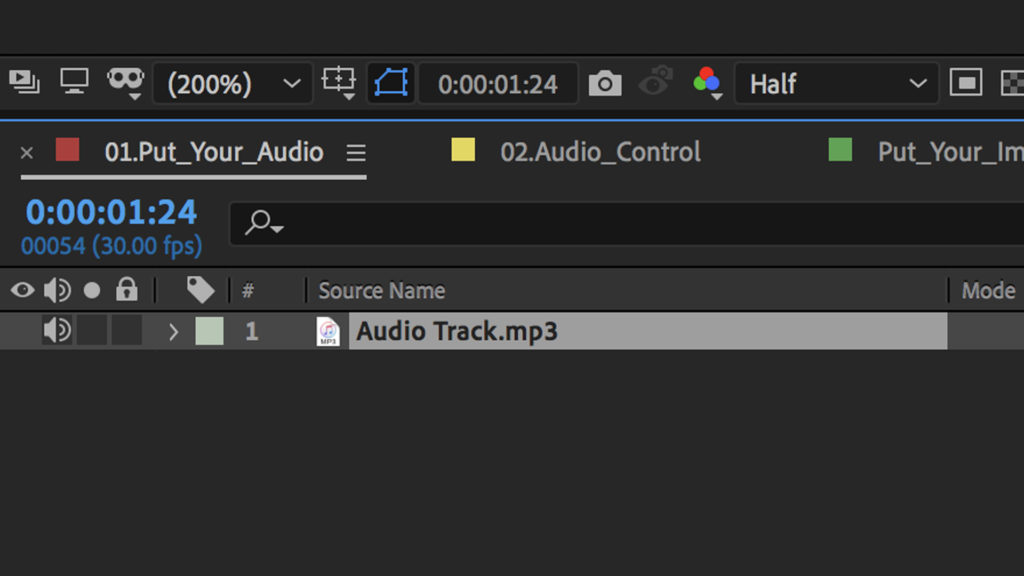
Task: Toggle mask and shape path visibility
Action: click(391, 83)
